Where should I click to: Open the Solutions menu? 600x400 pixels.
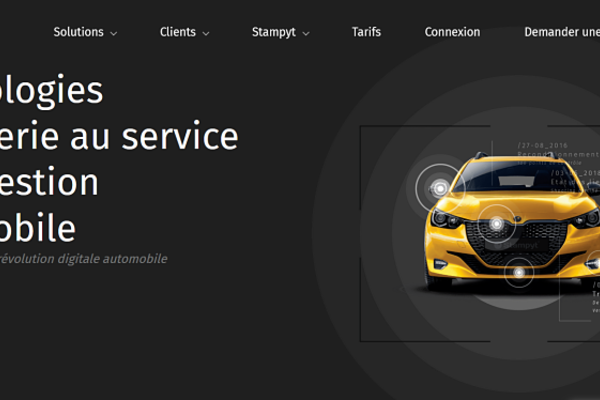click(78, 32)
